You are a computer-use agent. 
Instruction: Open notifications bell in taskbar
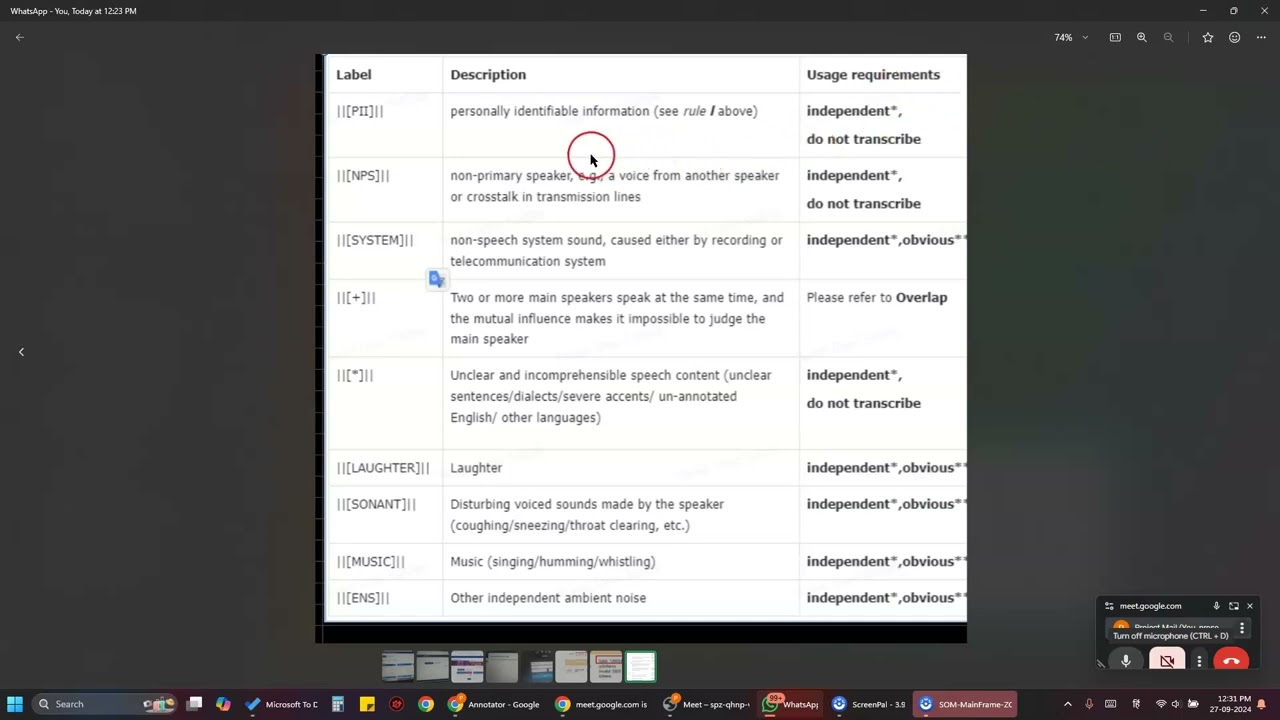tap(1262, 704)
